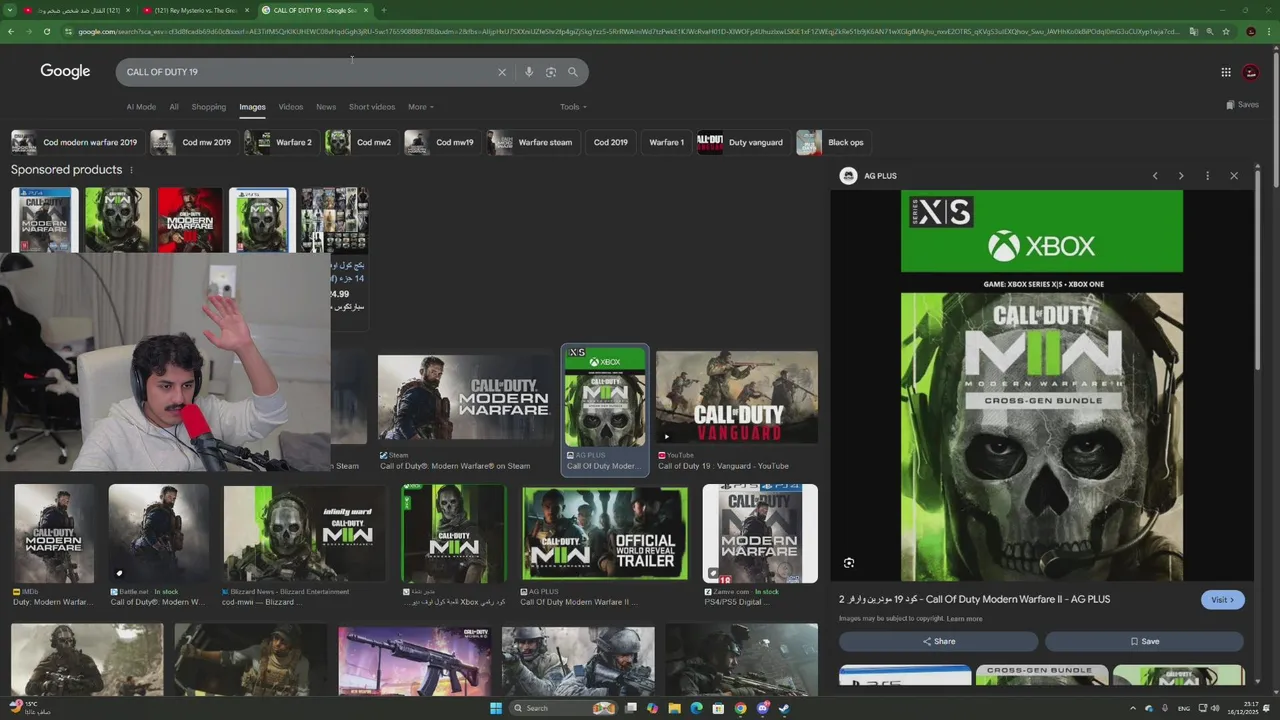This screenshot has width=1280, height=720.
Task: Open the AG PLUS source link in preview
Action: click(869, 176)
